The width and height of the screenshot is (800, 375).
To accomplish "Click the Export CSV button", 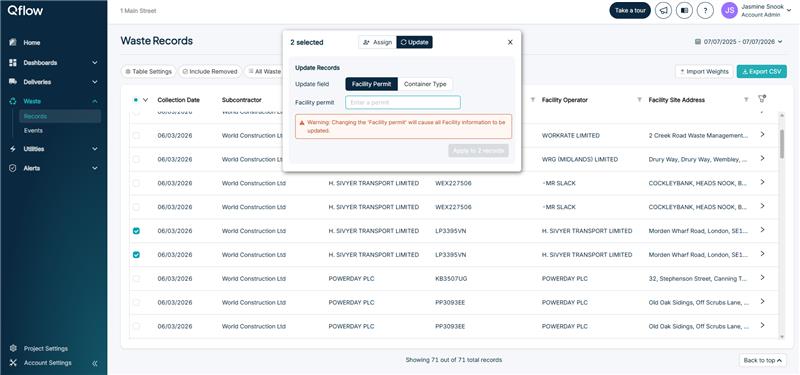I will point(761,72).
